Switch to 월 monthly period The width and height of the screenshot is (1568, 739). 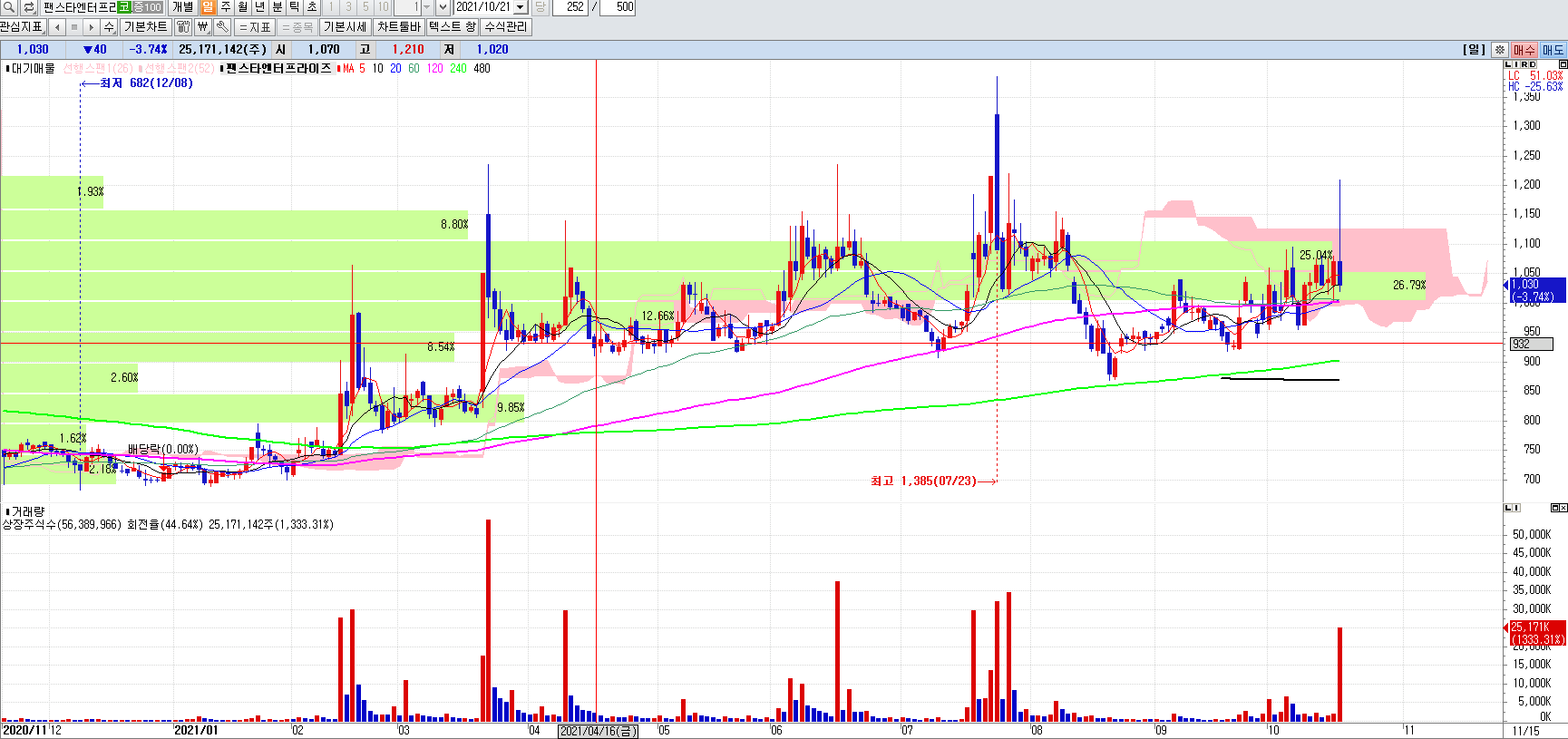242,7
